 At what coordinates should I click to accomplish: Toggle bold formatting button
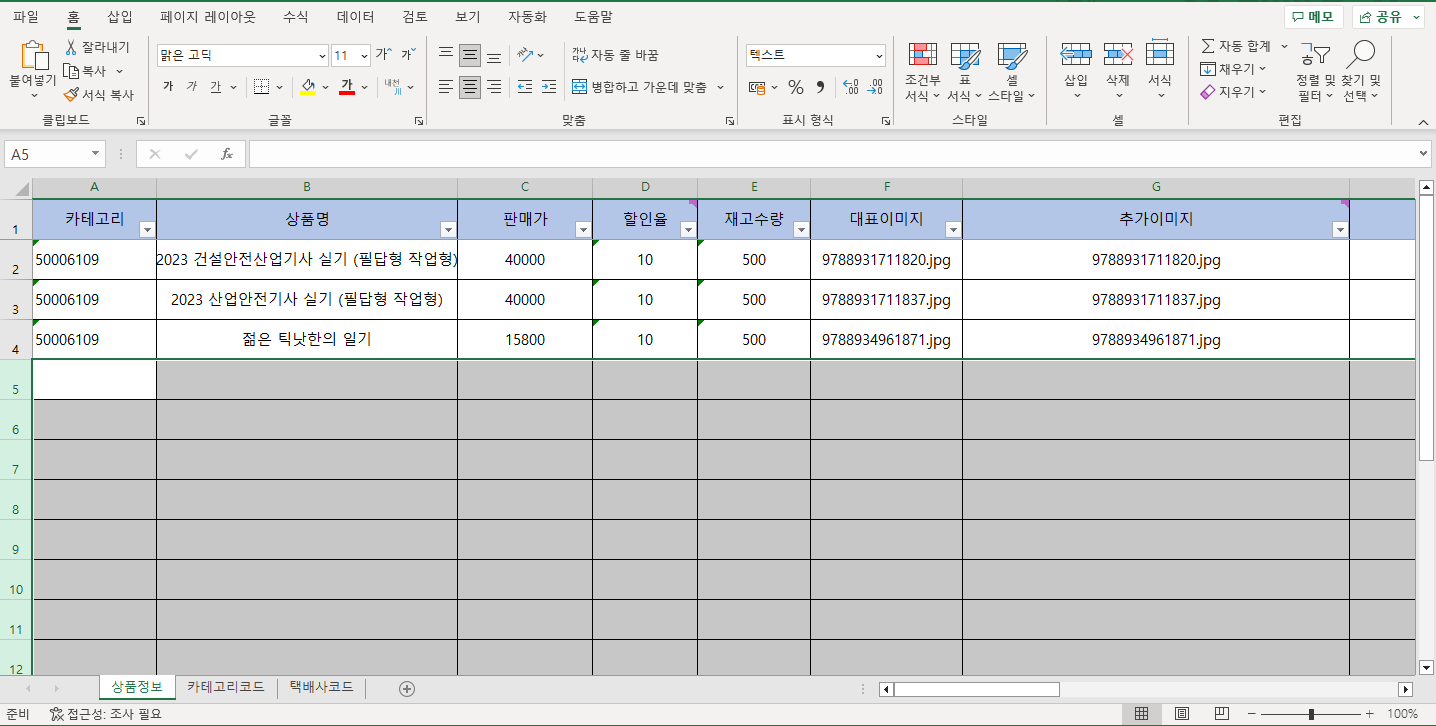click(168, 87)
